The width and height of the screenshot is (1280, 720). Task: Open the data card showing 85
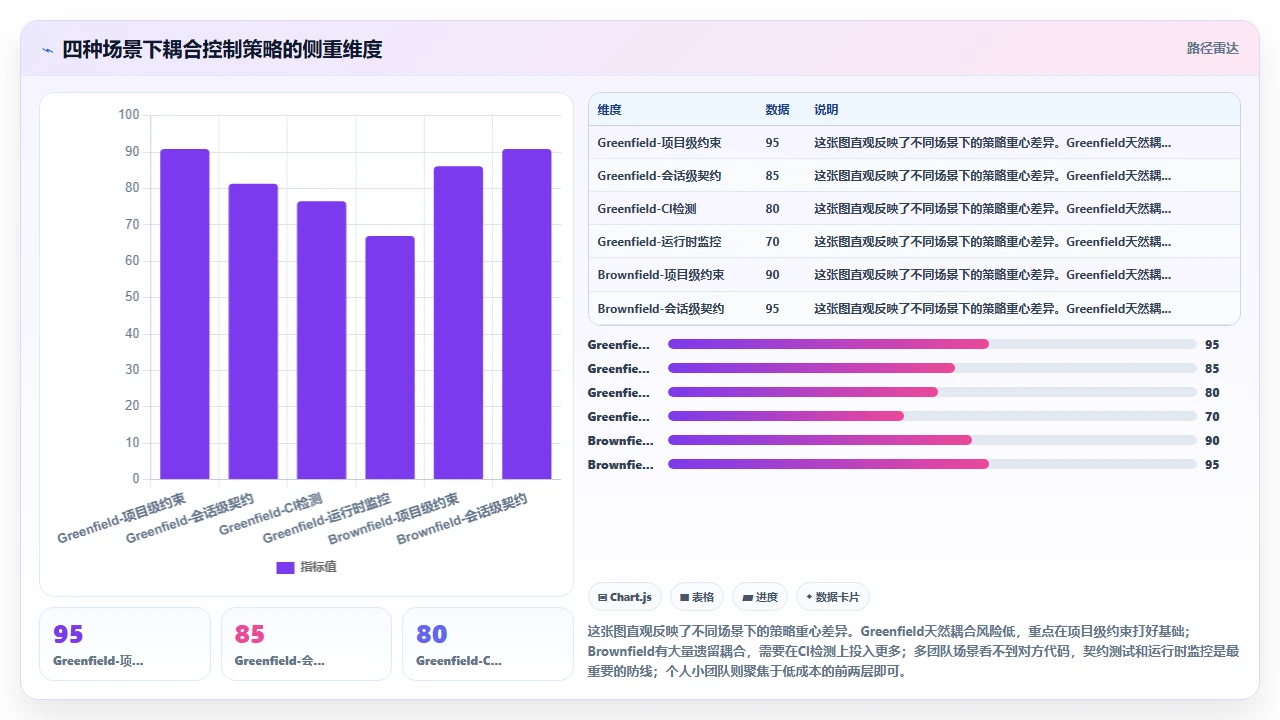(306, 644)
